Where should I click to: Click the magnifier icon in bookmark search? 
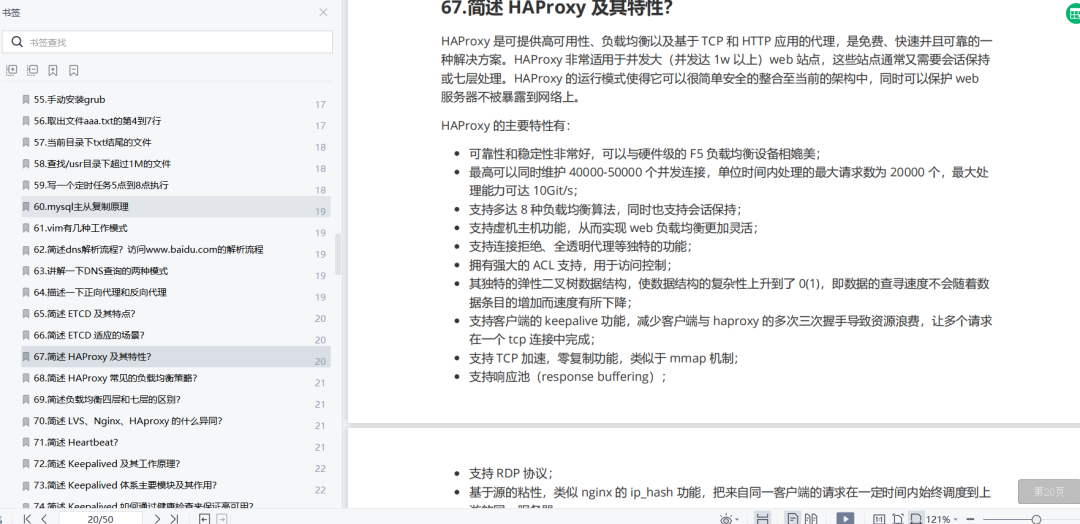tap(17, 42)
